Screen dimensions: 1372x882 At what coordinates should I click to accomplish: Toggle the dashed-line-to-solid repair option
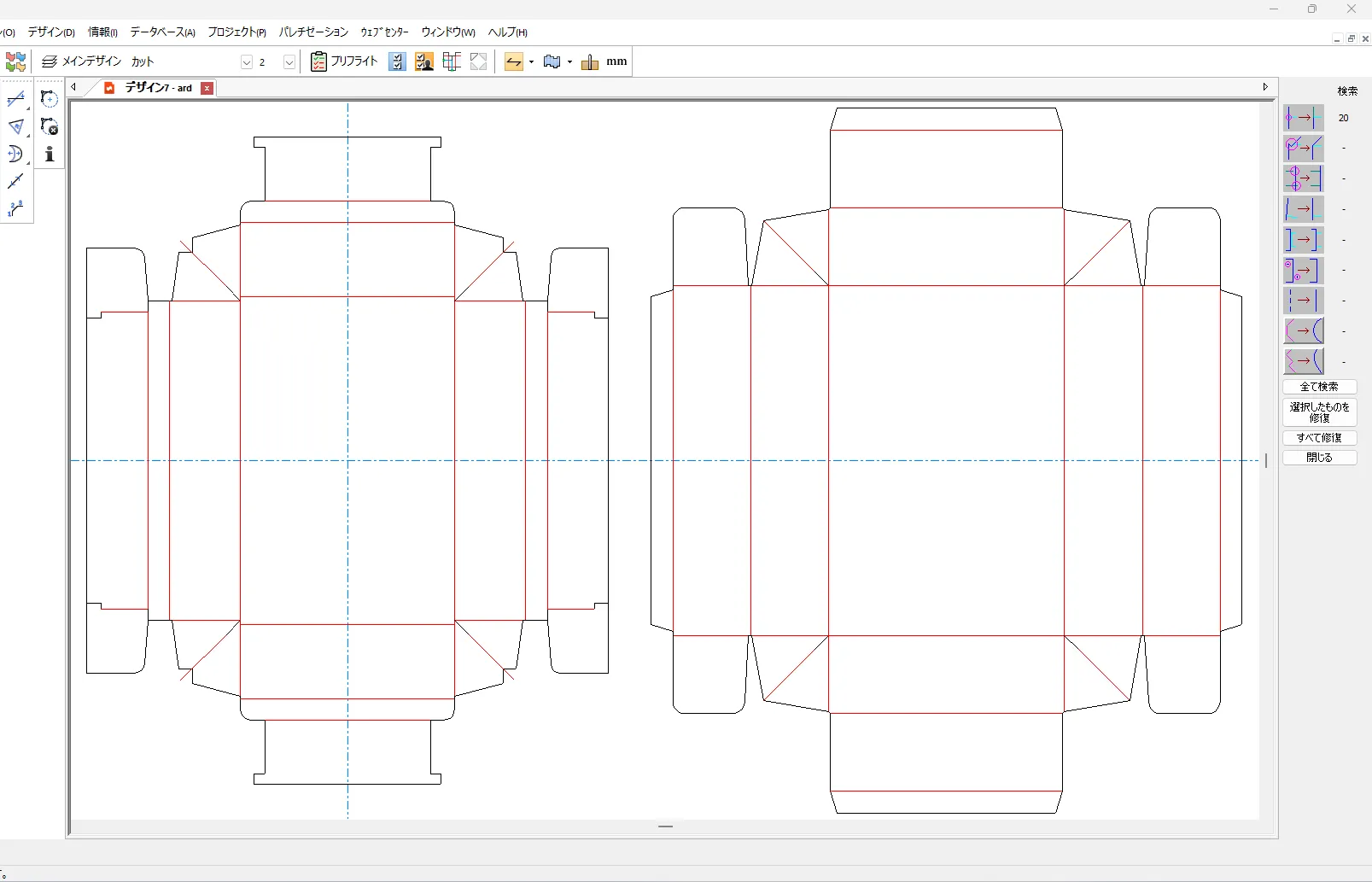click(1303, 301)
